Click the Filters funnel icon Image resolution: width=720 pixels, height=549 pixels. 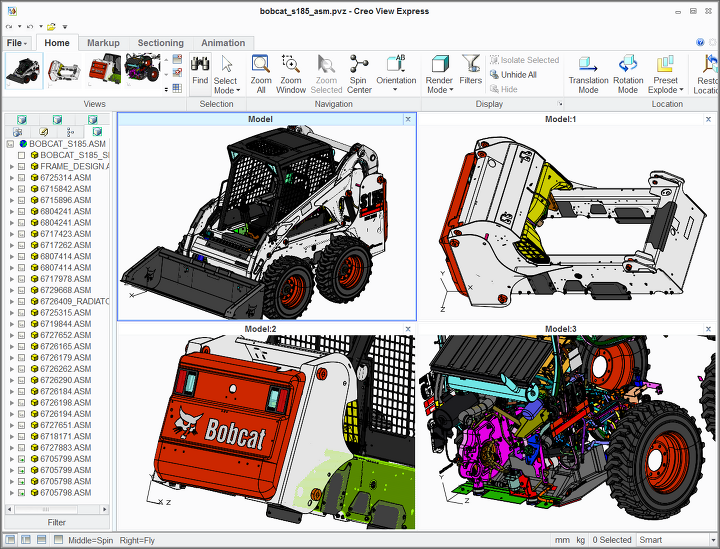471,64
